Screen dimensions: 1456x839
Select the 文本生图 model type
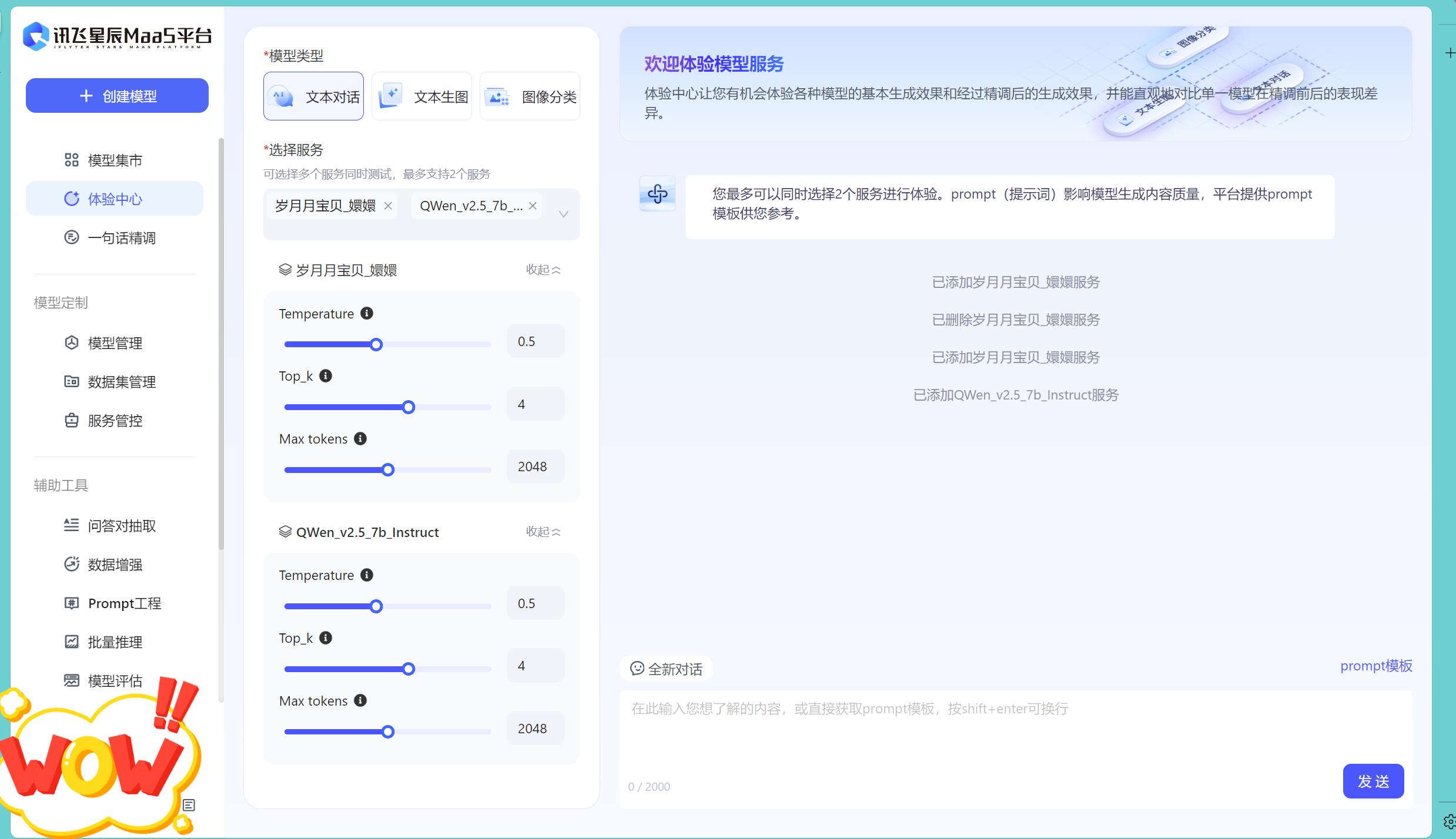421,96
